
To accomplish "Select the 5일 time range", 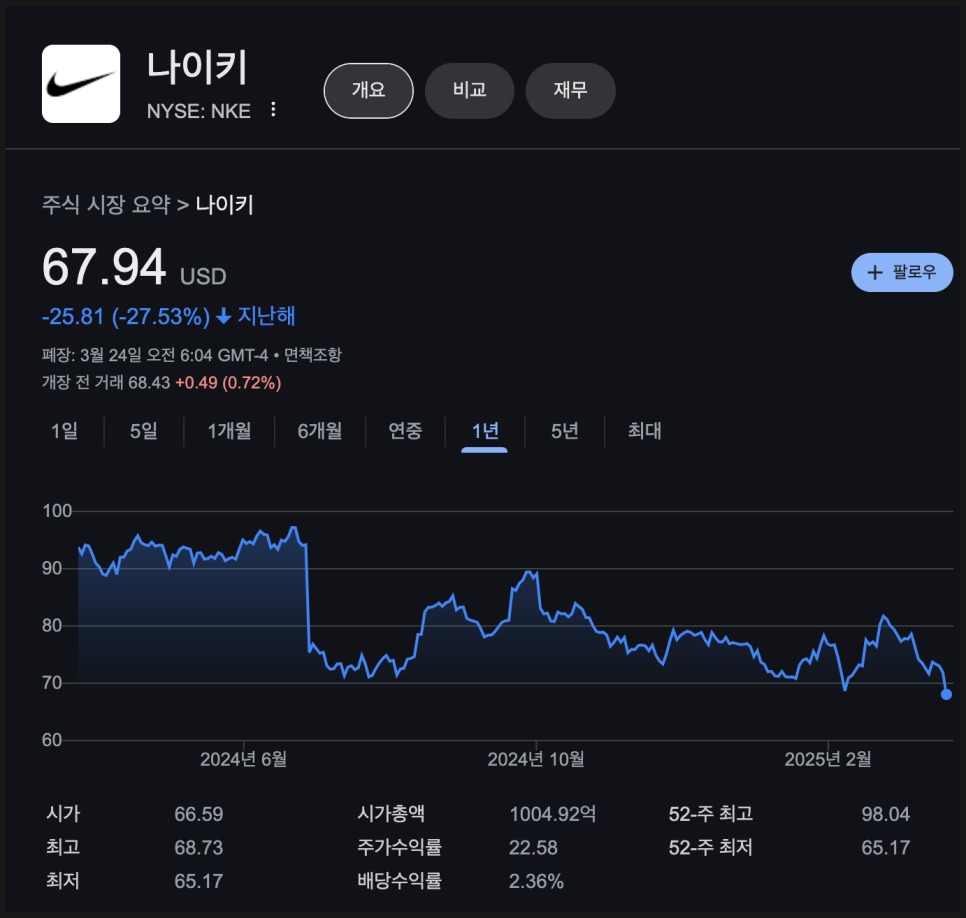I will (x=143, y=431).
